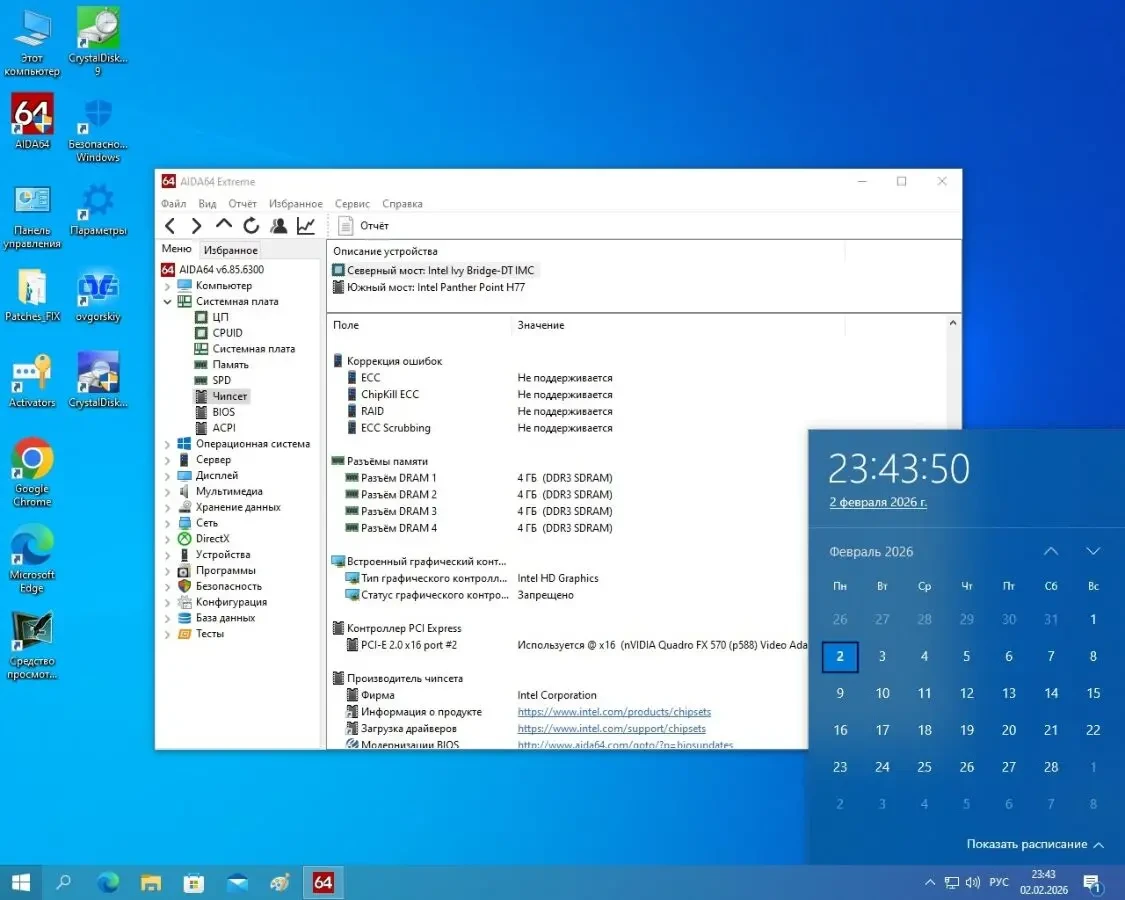Open CrystalDisk 9 desktop icon at top
1125x900 pixels.
coord(98,42)
